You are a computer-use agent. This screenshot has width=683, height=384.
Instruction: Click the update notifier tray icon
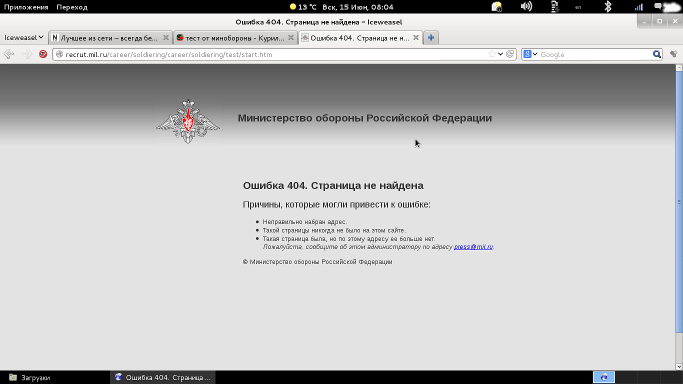[497, 7]
